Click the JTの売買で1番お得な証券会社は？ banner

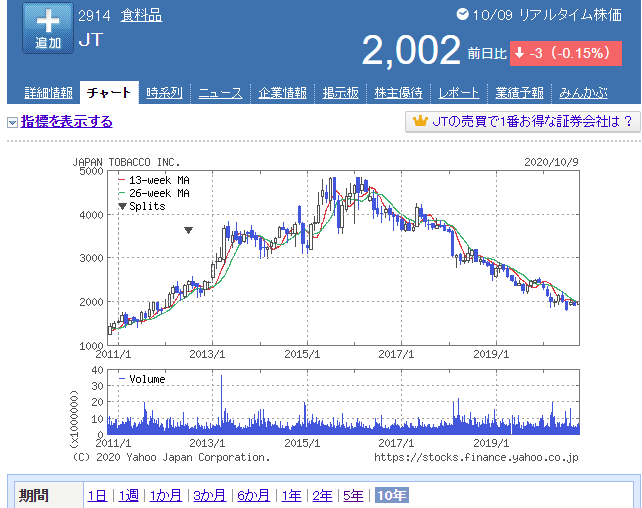click(523, 122)
